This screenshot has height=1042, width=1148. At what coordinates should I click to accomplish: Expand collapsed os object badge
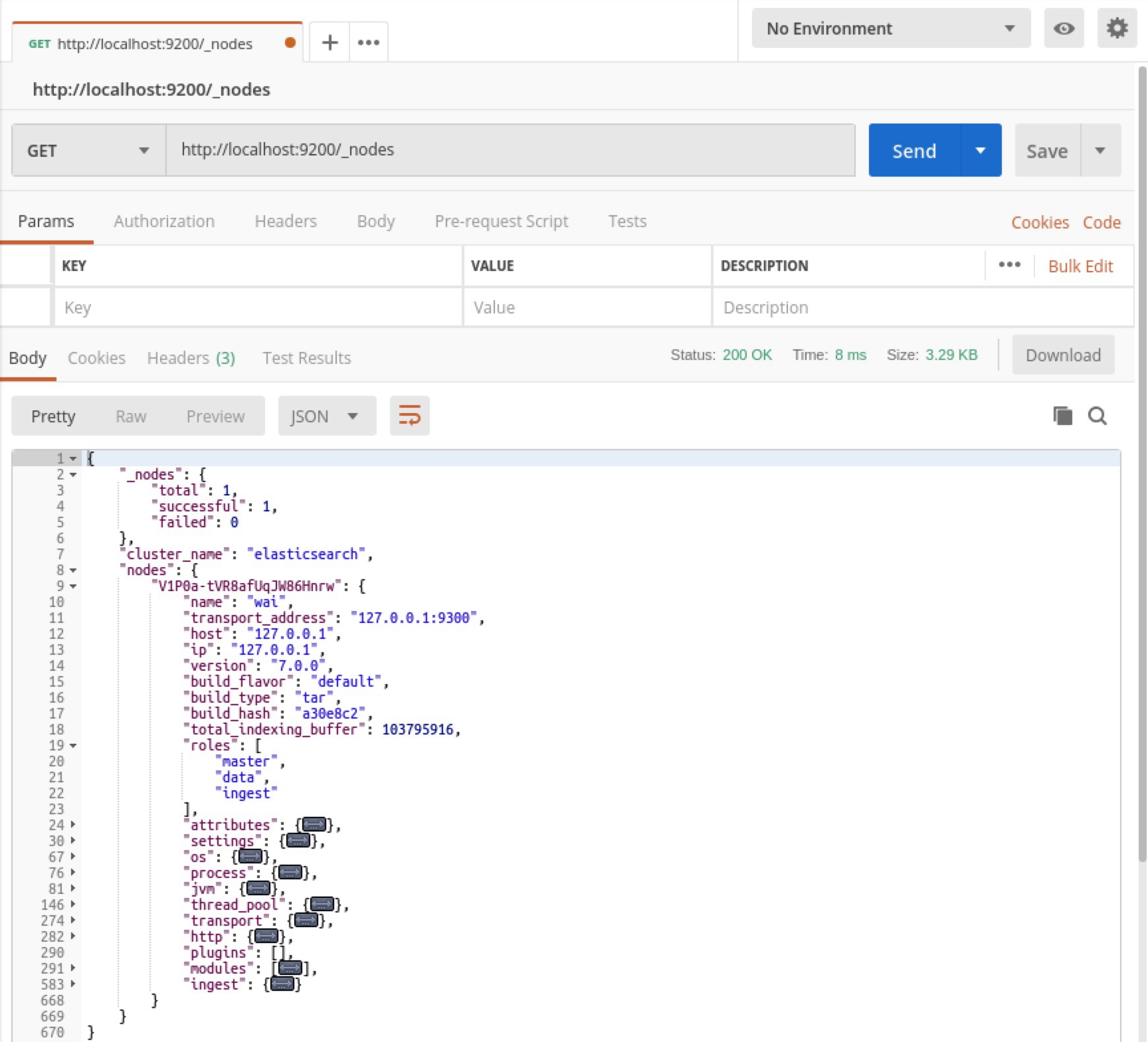(x=250, y=857)
